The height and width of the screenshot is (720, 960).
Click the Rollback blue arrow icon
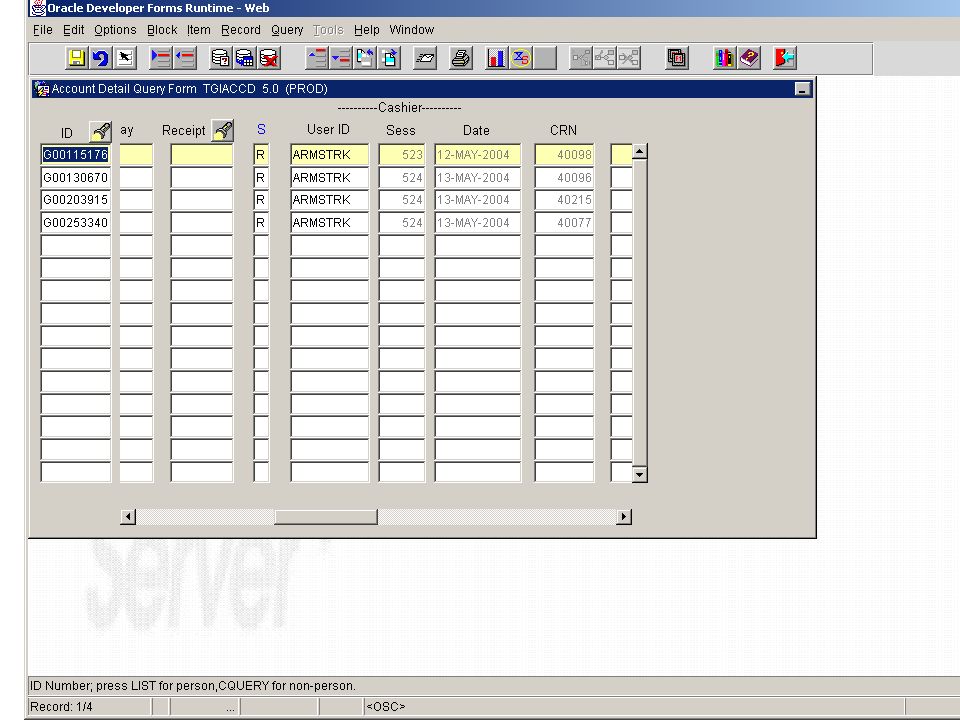point(100,58)
